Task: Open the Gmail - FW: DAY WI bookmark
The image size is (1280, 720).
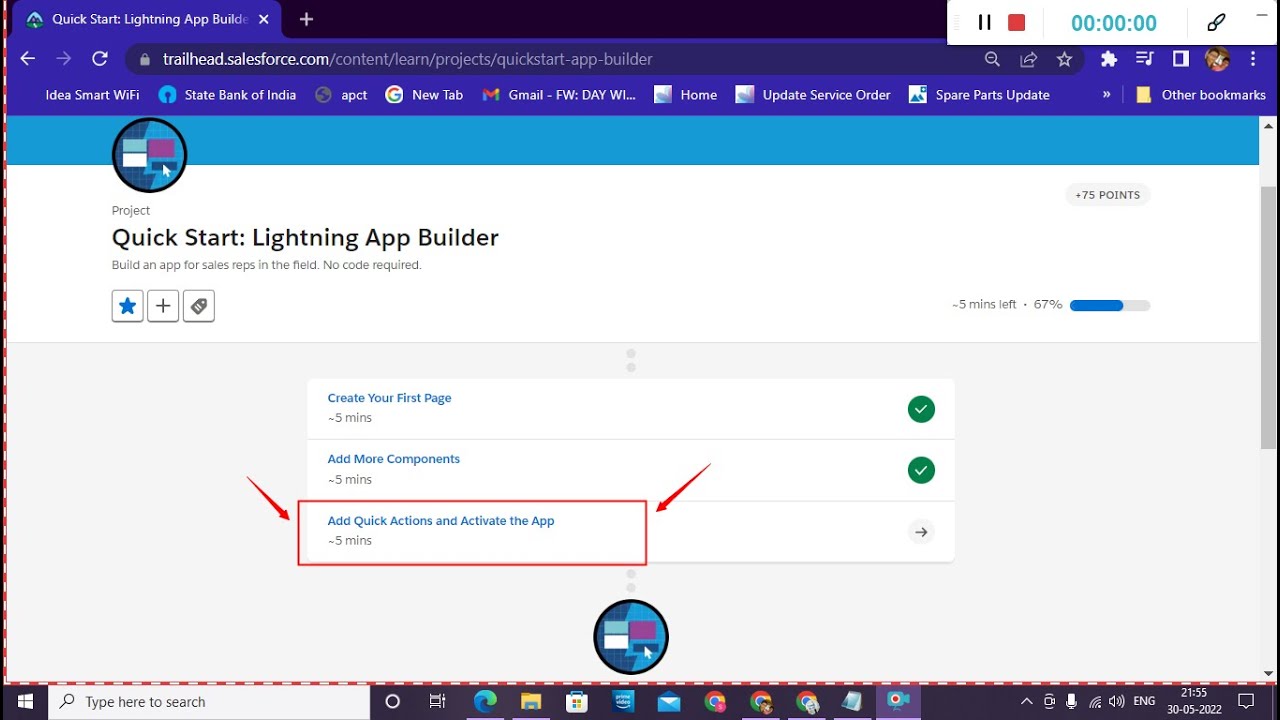Action: point(558,95)
